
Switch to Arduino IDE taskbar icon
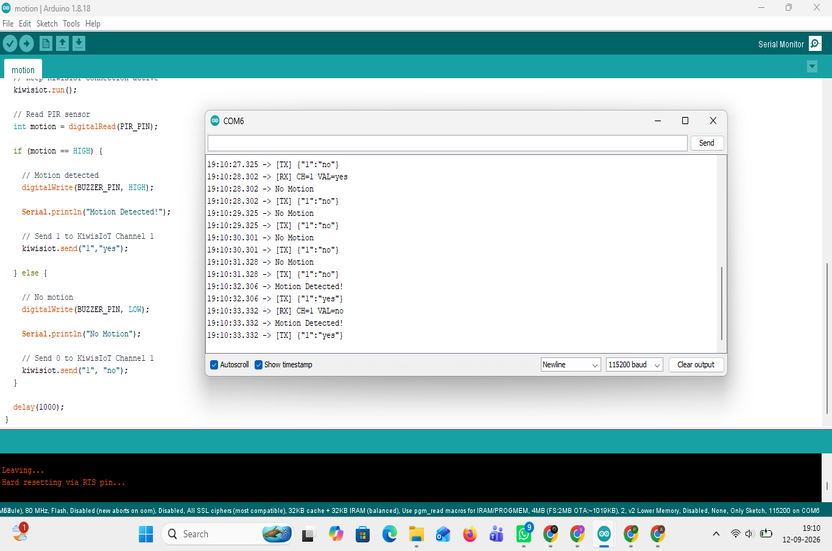click(x=604, y=534)
